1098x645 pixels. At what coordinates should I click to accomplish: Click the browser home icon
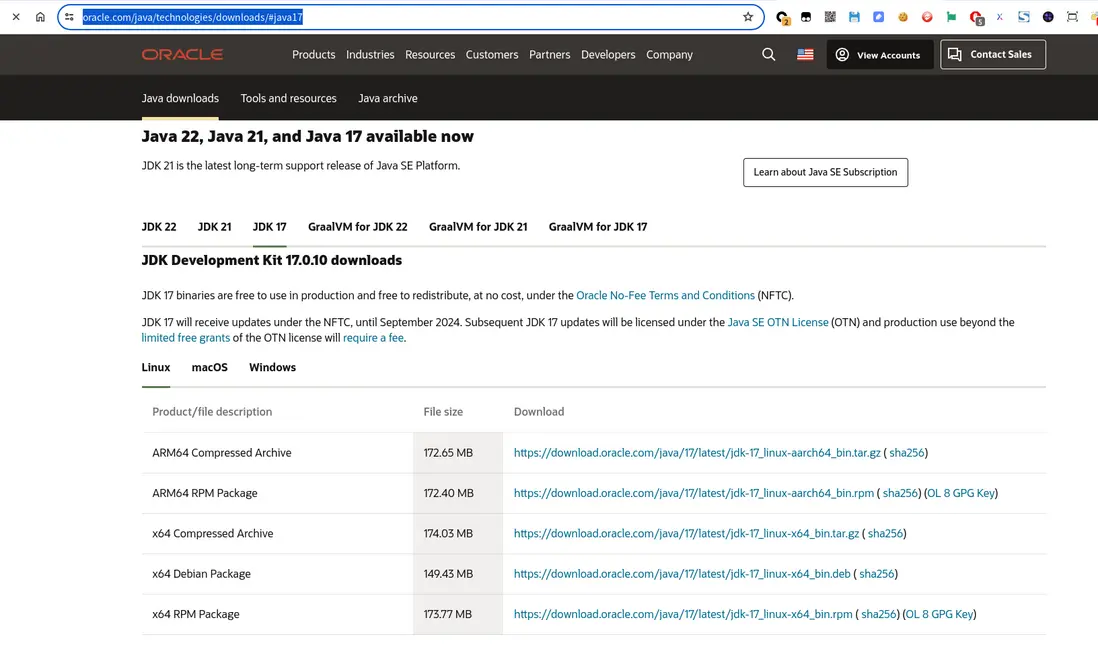click(x=40, y=17)
